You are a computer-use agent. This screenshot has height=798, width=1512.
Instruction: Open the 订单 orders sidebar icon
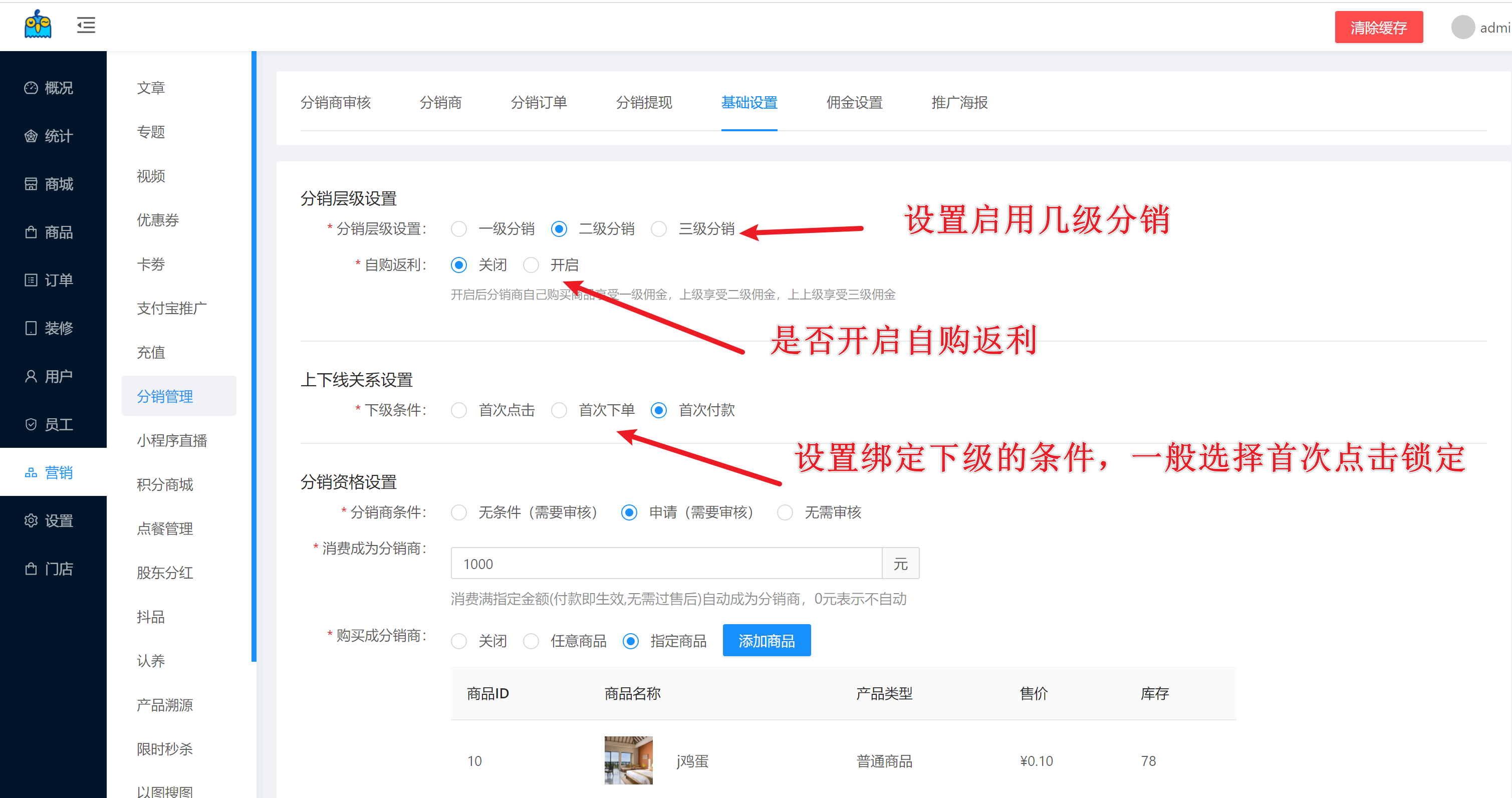click(31, 280)
